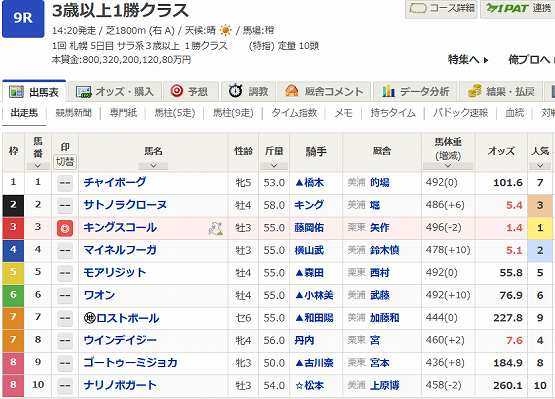Click the stable icon on 厩舎コメント tab

(x=292, y=91)
